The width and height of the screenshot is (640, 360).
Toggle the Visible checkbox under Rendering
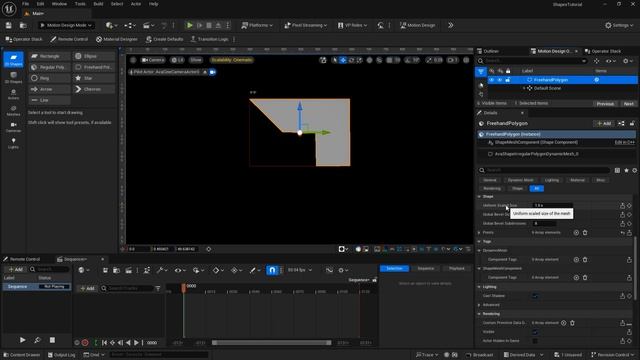(535, 332)
